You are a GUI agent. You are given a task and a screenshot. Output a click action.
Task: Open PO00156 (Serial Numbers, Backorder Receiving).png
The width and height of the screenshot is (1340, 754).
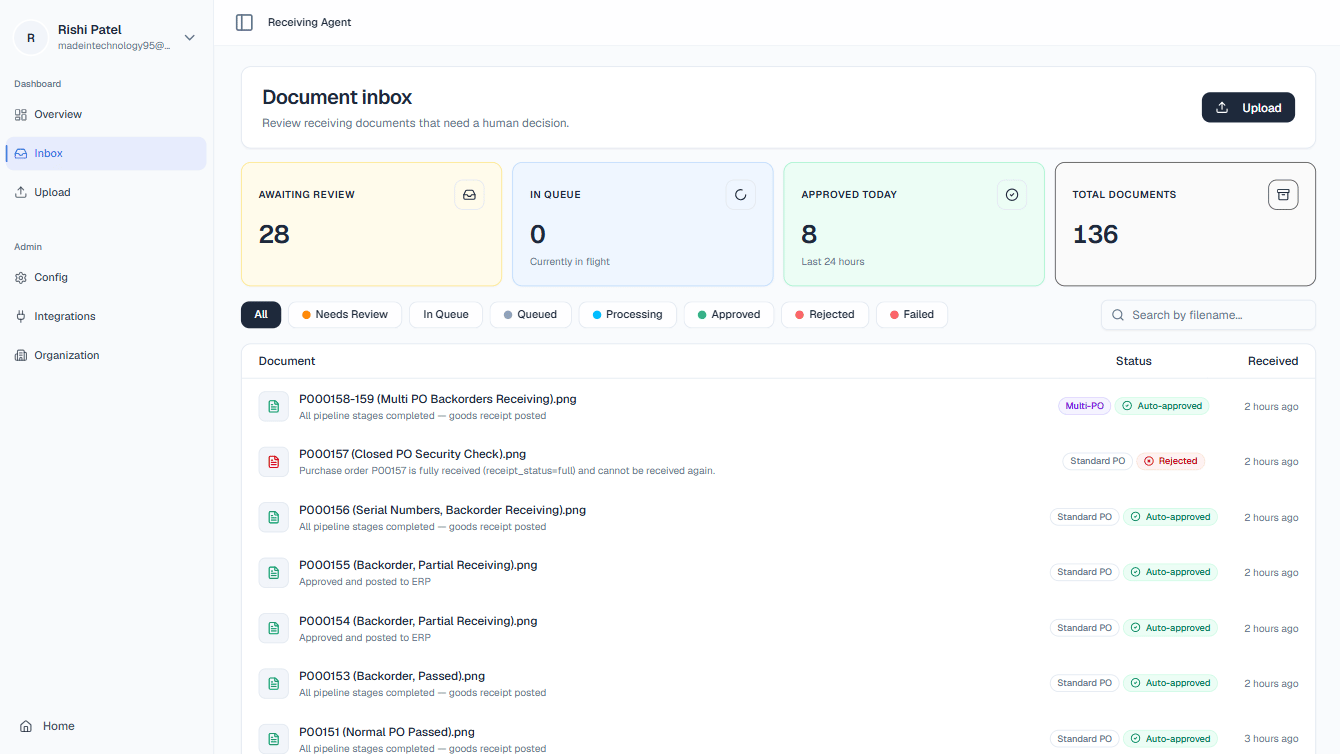click(442, 510)
